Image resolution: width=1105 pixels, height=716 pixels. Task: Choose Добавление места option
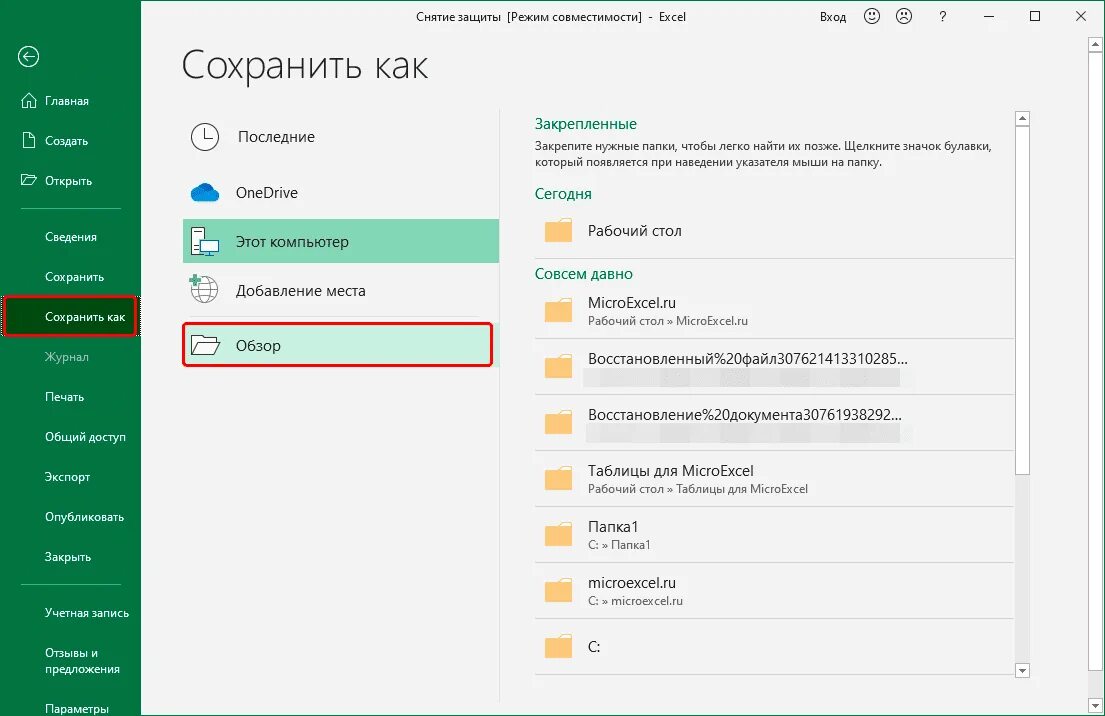341,290
